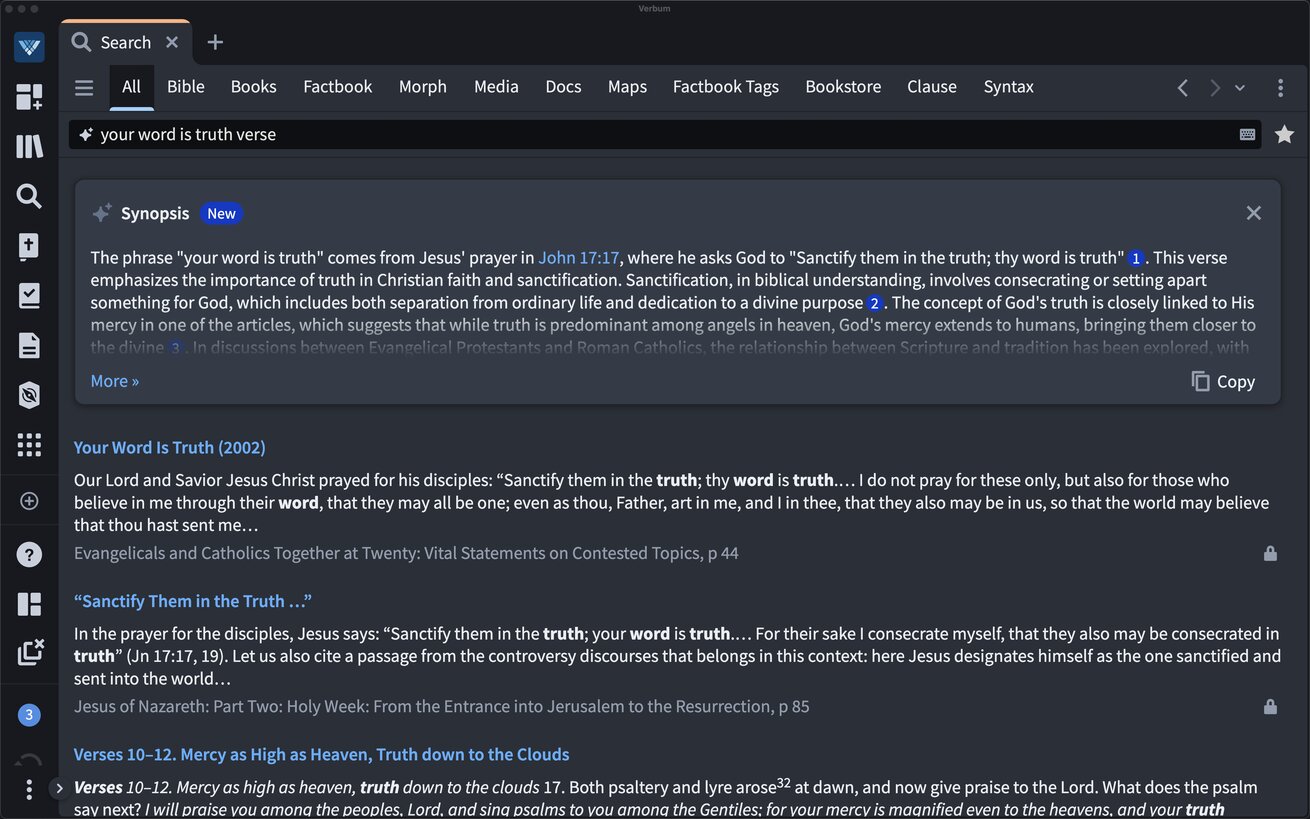
Task: Open the add-panel dashboard icon in sidebar
Action: pos(29,97)
